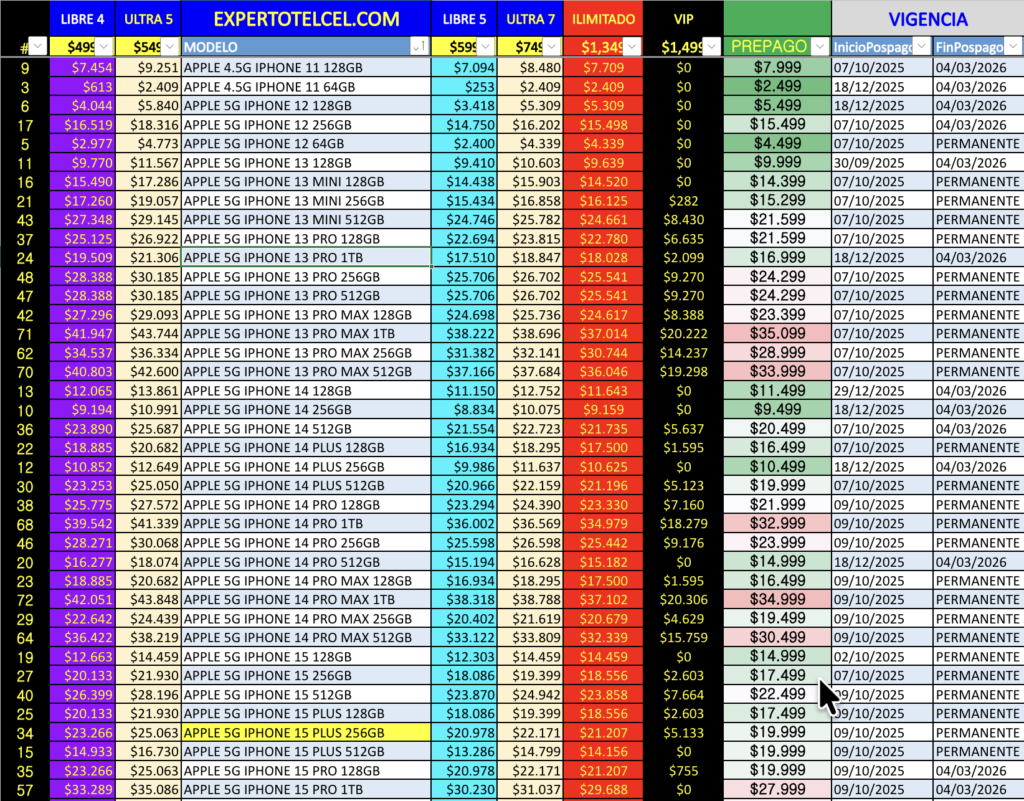The image size is (1024, 801).
Task: Open the PREPAGO column filter dropdown
Action: [820, 46]
